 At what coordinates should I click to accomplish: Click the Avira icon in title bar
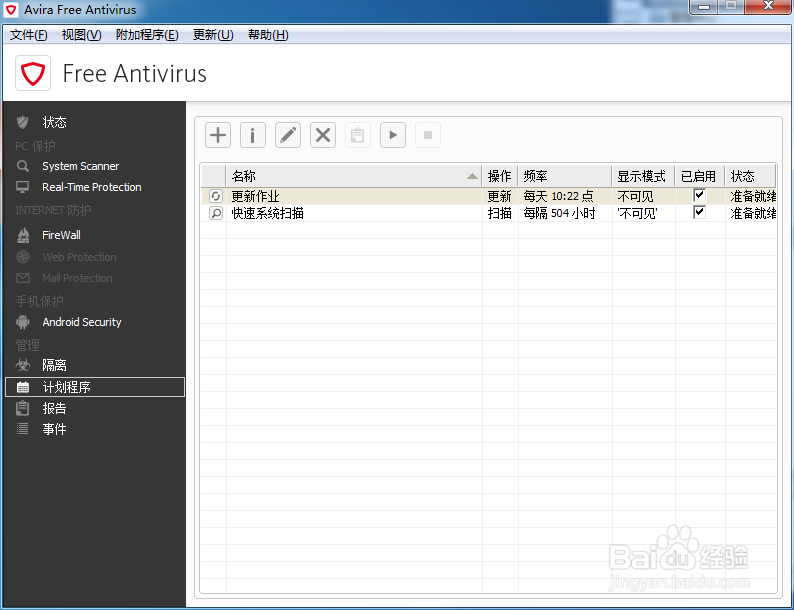point(11,10)
